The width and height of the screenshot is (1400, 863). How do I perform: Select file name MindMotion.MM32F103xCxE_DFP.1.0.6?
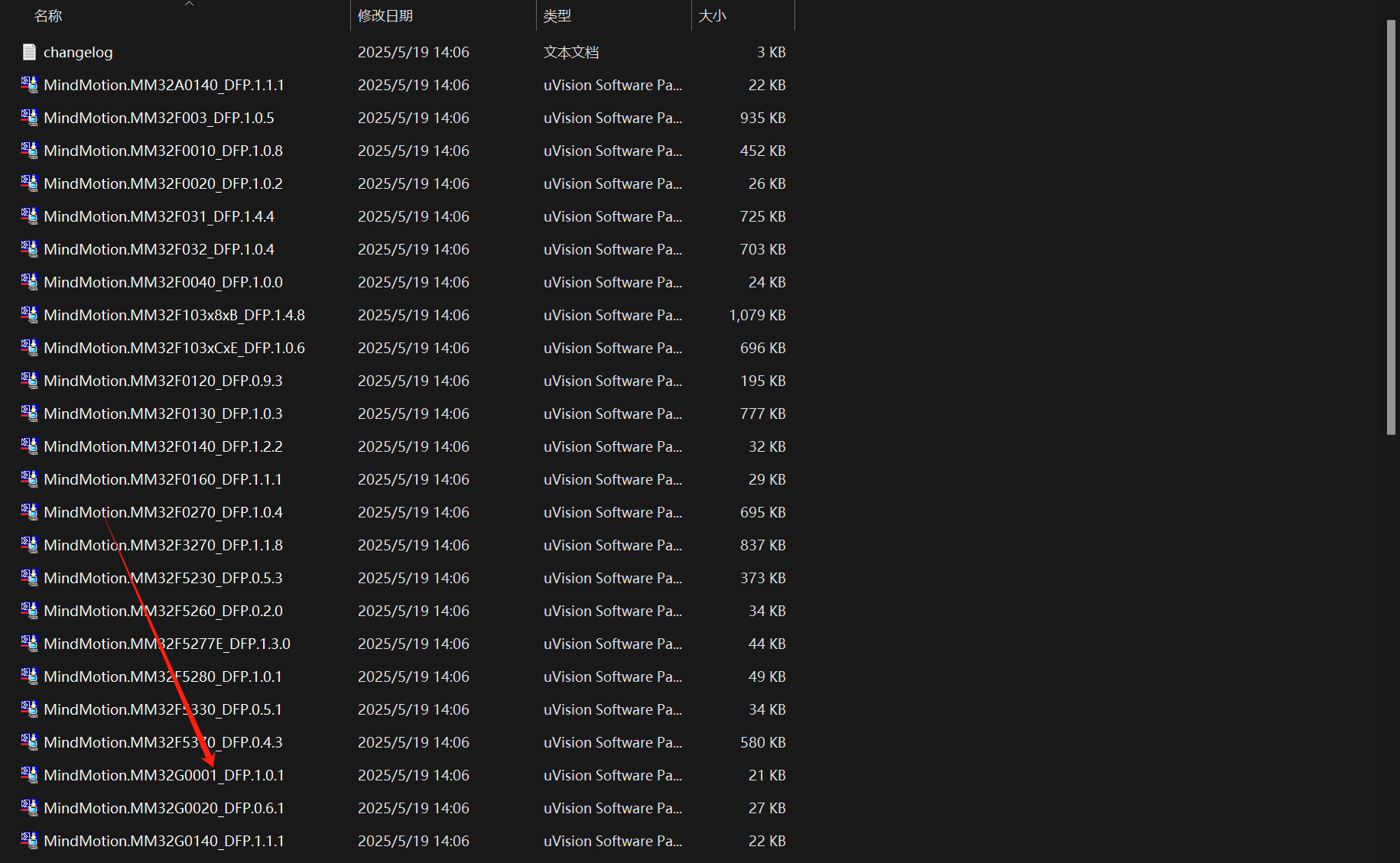(x=174, y=348)
